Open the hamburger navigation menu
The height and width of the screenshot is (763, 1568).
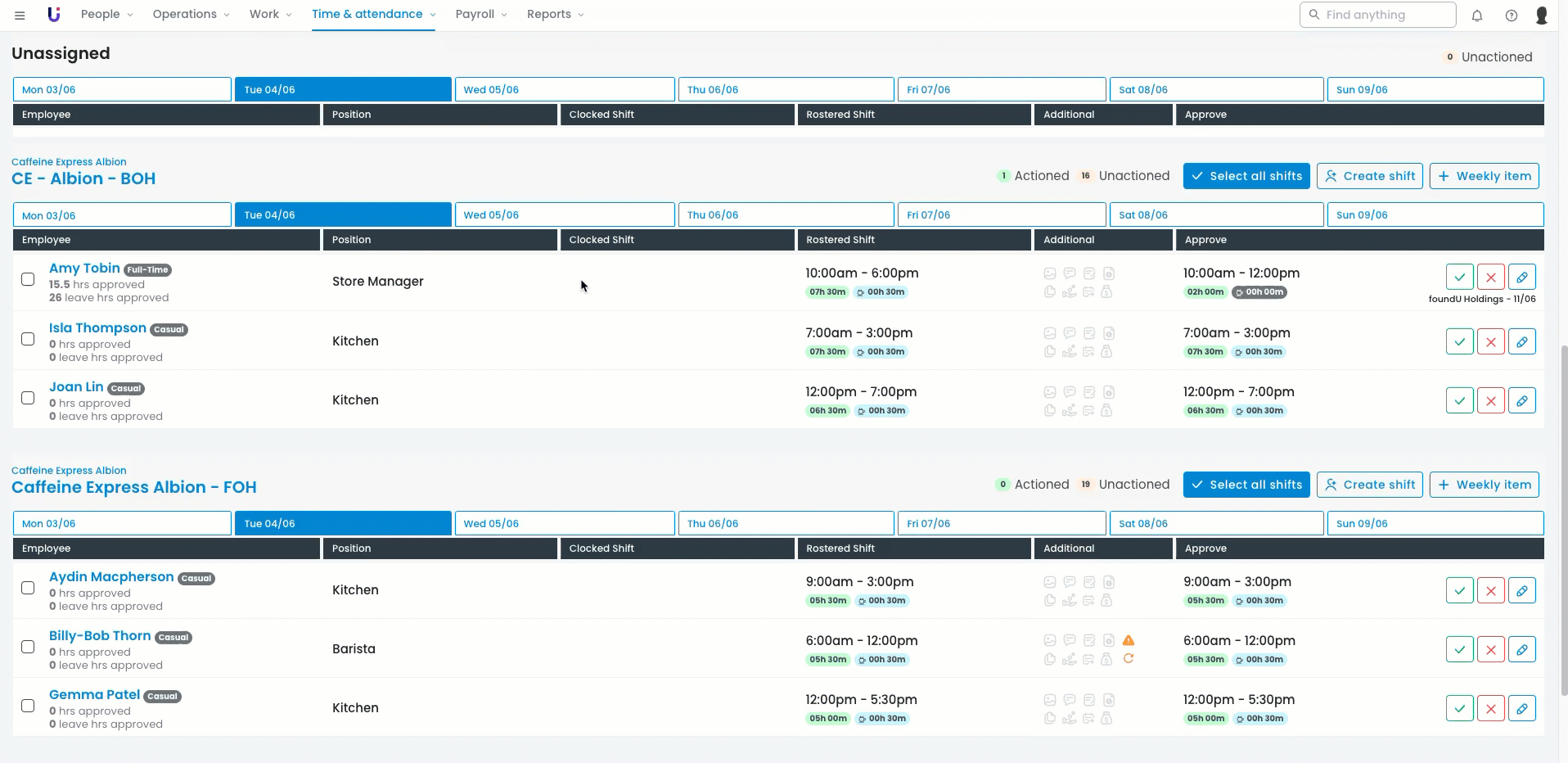pos(20,15)
